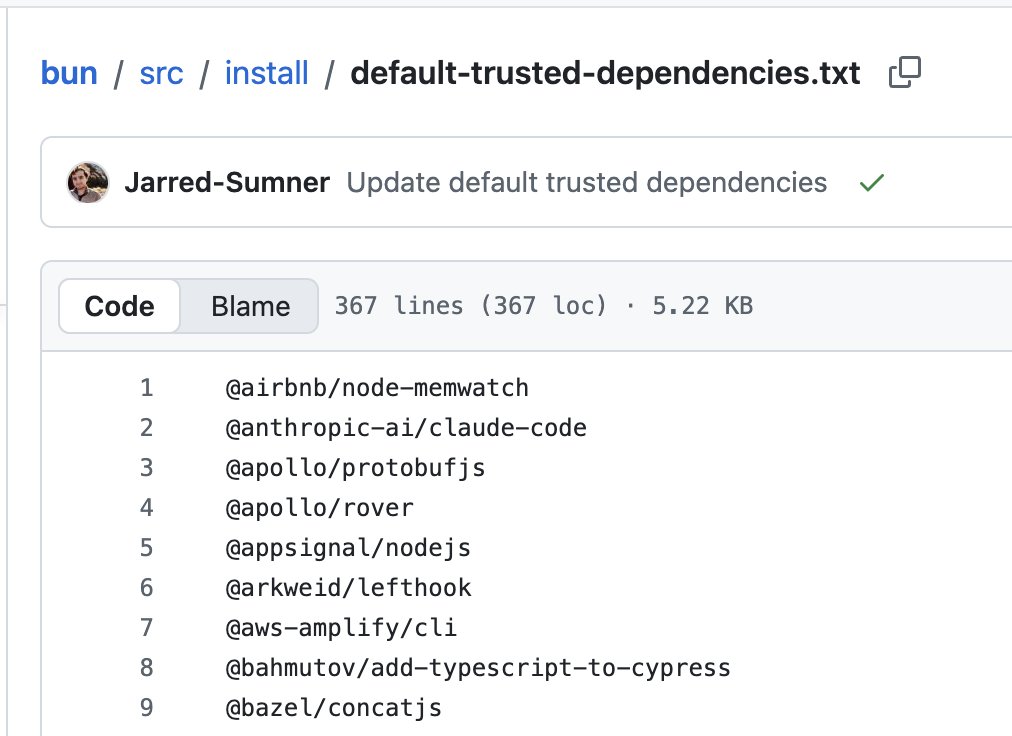Click the @apollo/protobufjs line text

[355, 467]
